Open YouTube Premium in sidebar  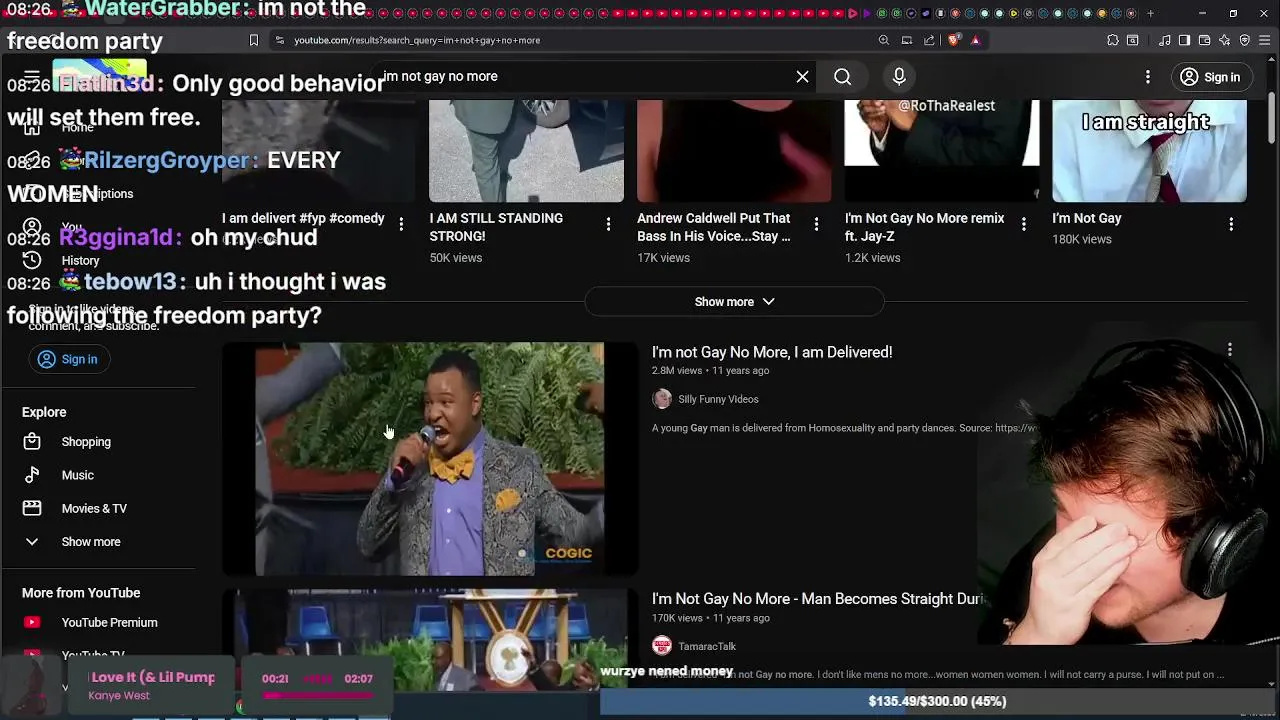[x=109, y=622]
